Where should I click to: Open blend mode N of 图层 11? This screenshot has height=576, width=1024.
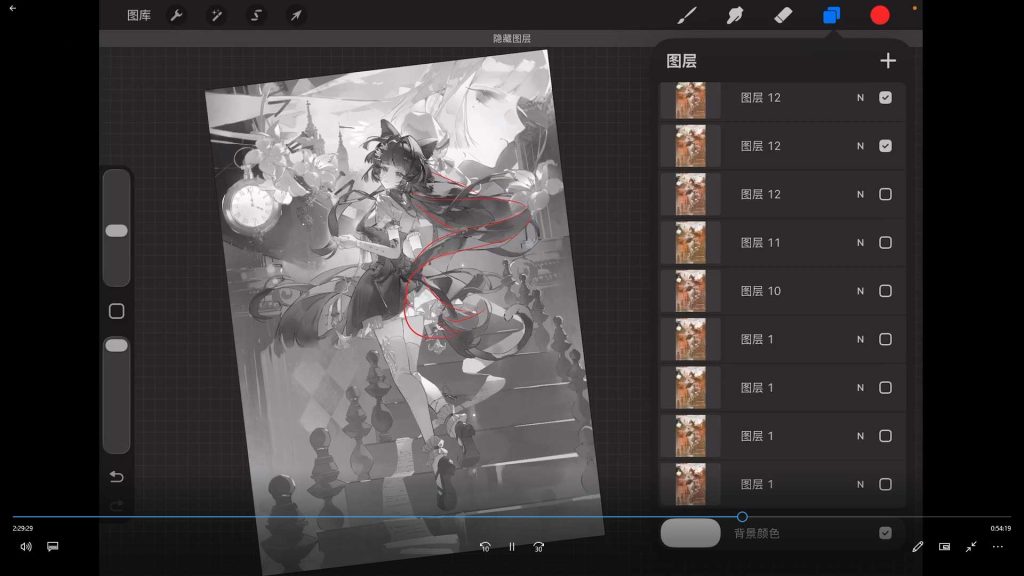[860, 243]
